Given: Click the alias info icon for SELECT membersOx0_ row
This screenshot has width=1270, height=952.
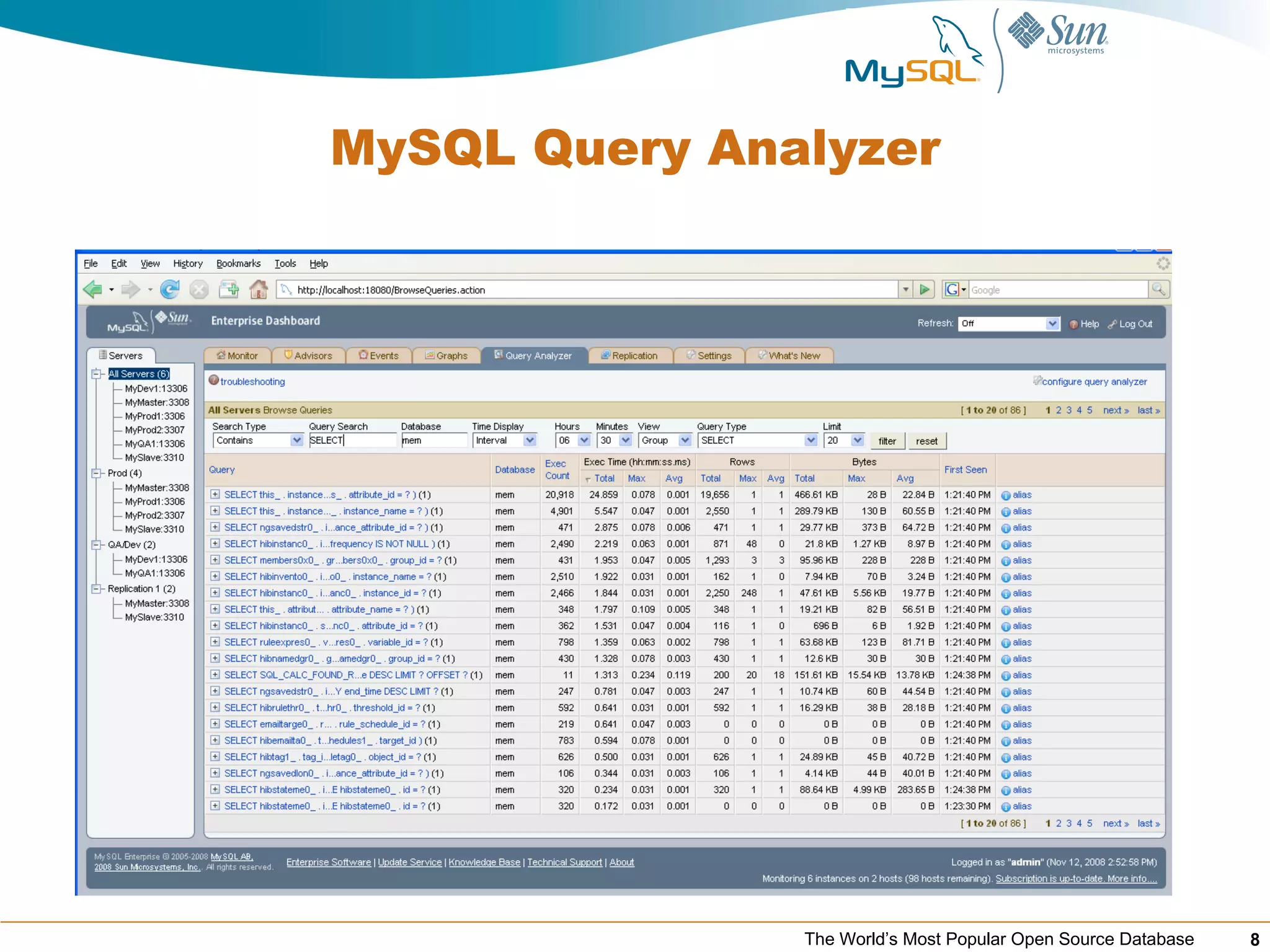Looking at the screenshot, I should (1006, 561).
